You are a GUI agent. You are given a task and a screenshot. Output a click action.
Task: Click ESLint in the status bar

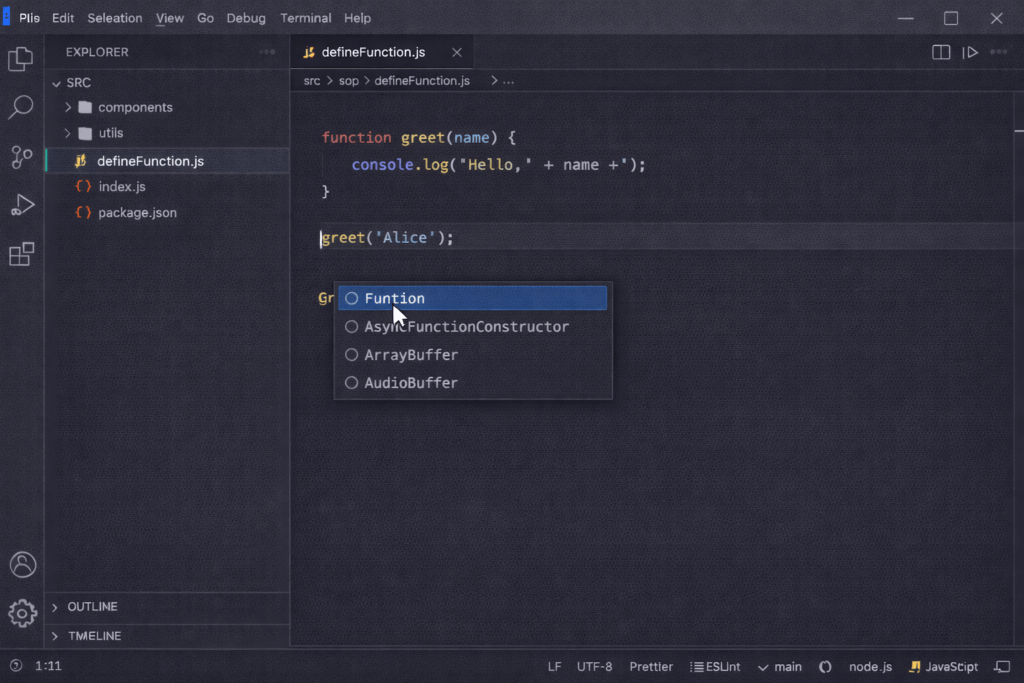[715, 666]
